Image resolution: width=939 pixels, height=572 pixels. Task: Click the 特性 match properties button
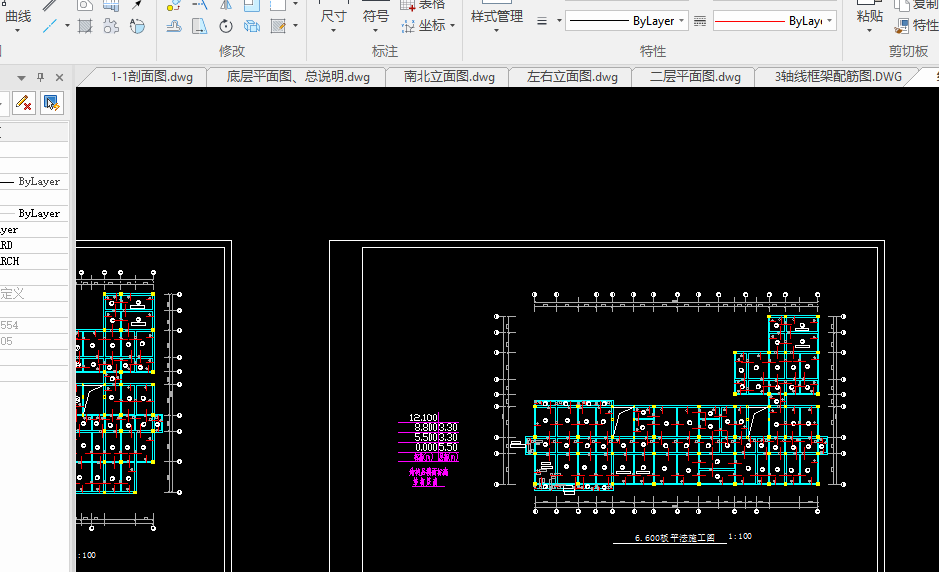pyautogui.click(x=916, y=26)
